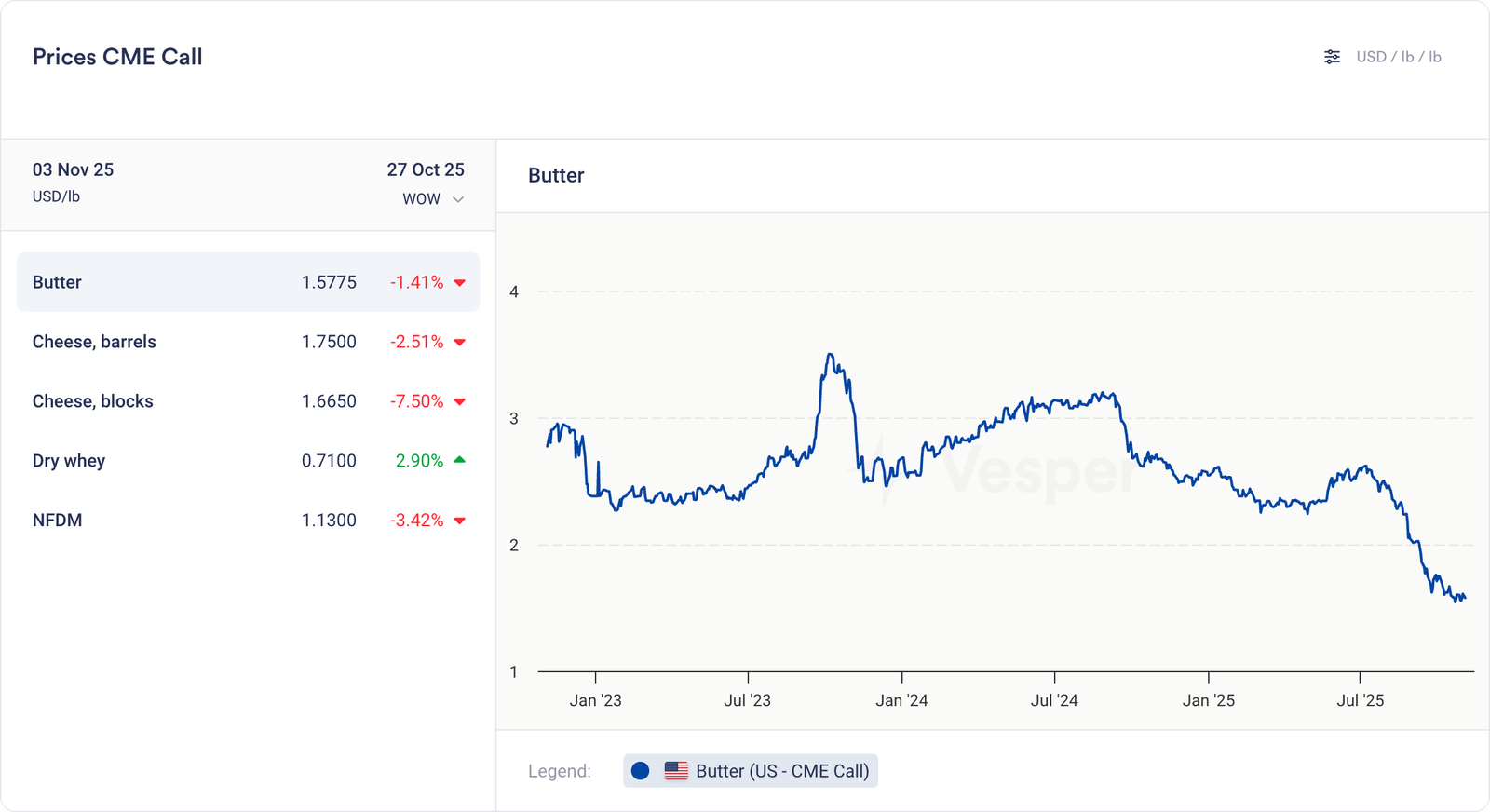Click the Jul '25 axis tick label
1490x812 pixels.
point(1360,700)
